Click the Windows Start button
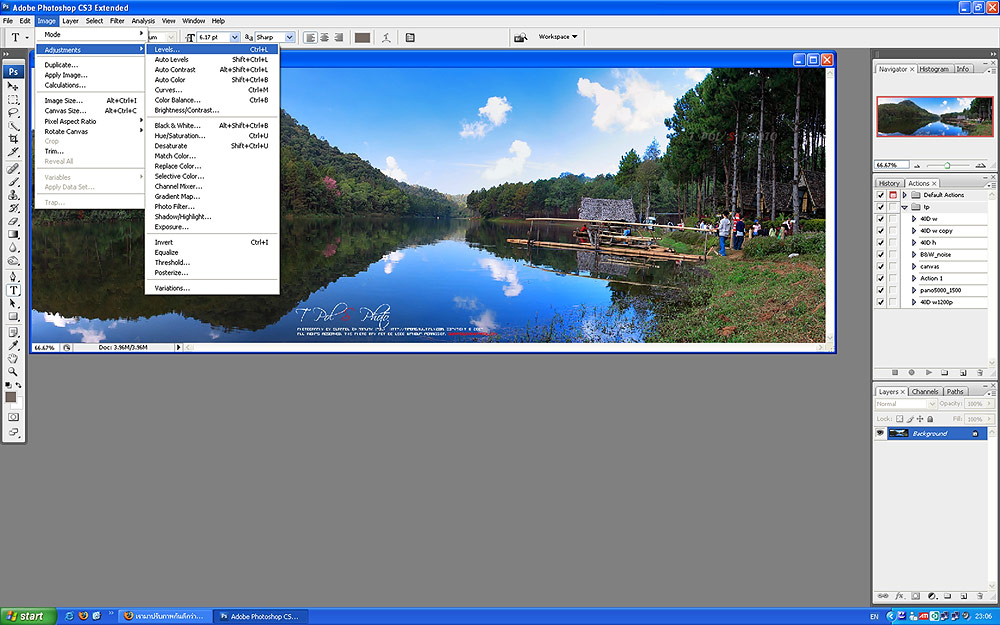 click(x=26, y=616)
